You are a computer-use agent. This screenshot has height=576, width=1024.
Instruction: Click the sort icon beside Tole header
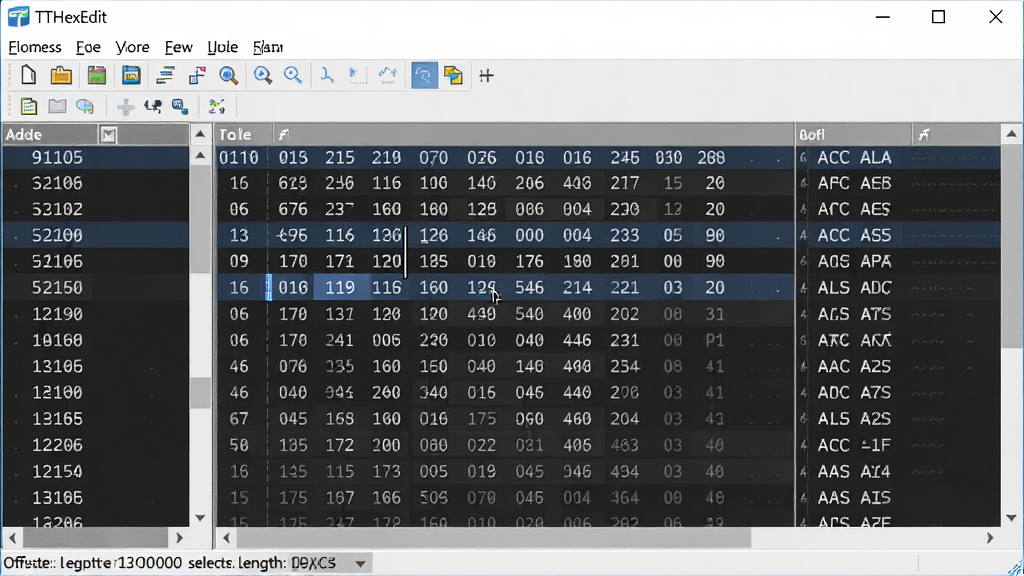283,135
